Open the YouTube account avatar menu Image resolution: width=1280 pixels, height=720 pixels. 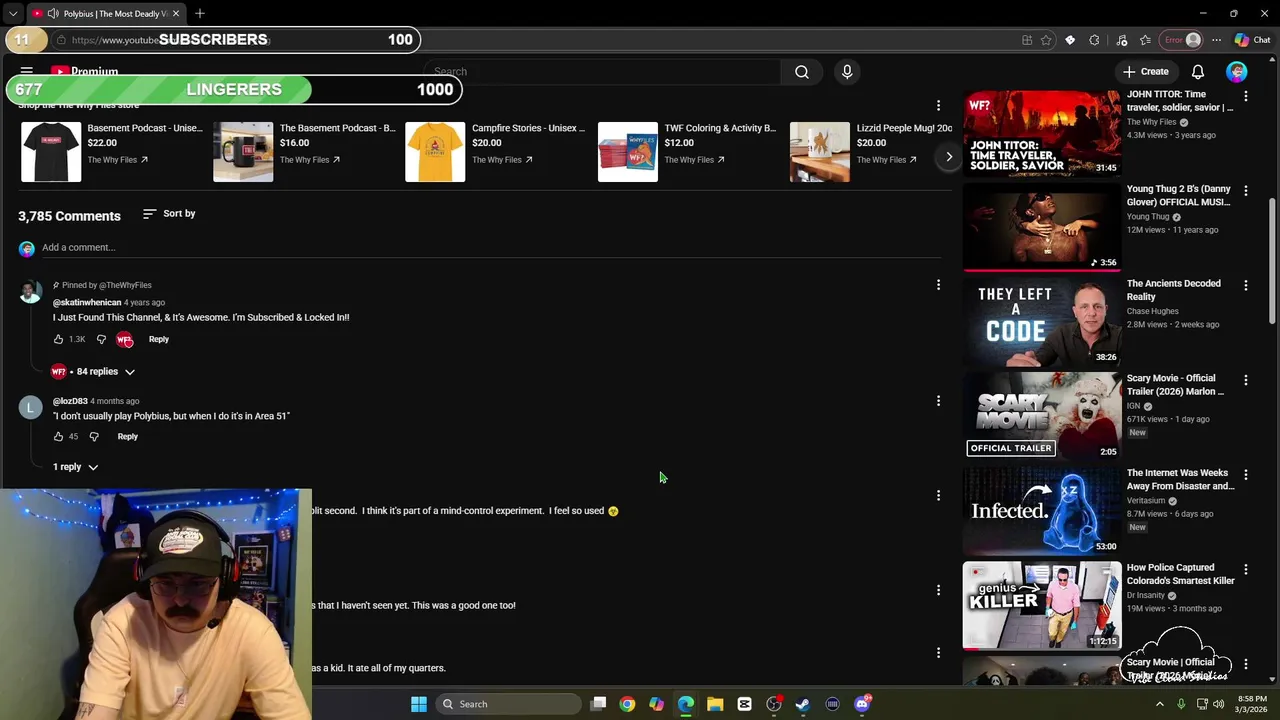pyautogui.click(x=1237, y=72)
